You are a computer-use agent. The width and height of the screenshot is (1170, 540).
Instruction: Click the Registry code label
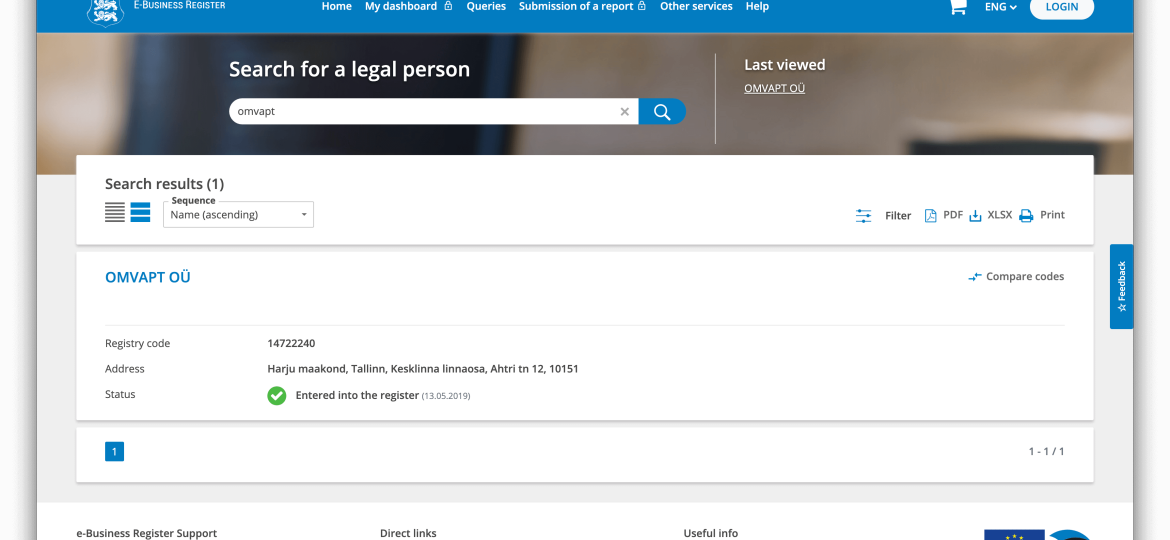coord(137,344)
